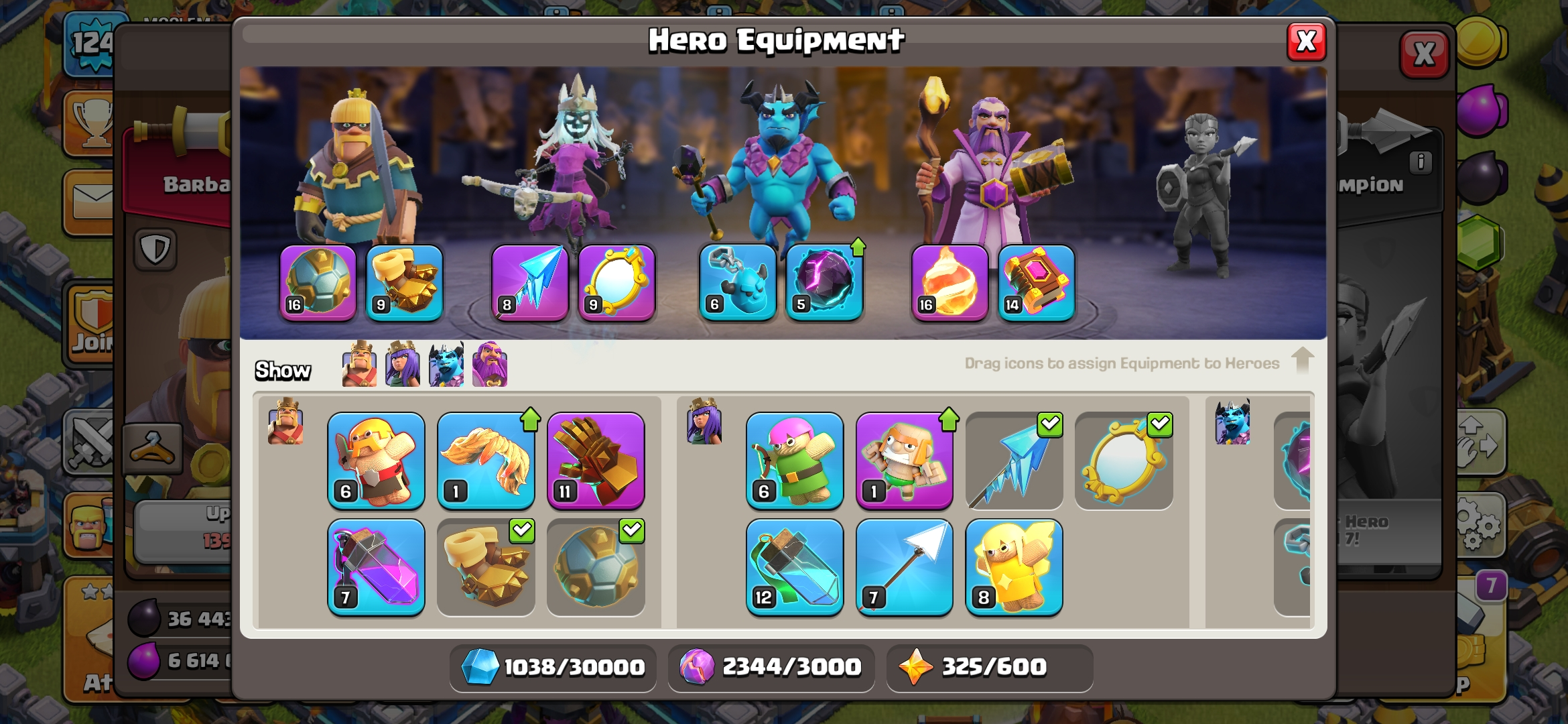
Task: Select the Giant Arrow level 7
Action: coord(905,567)
